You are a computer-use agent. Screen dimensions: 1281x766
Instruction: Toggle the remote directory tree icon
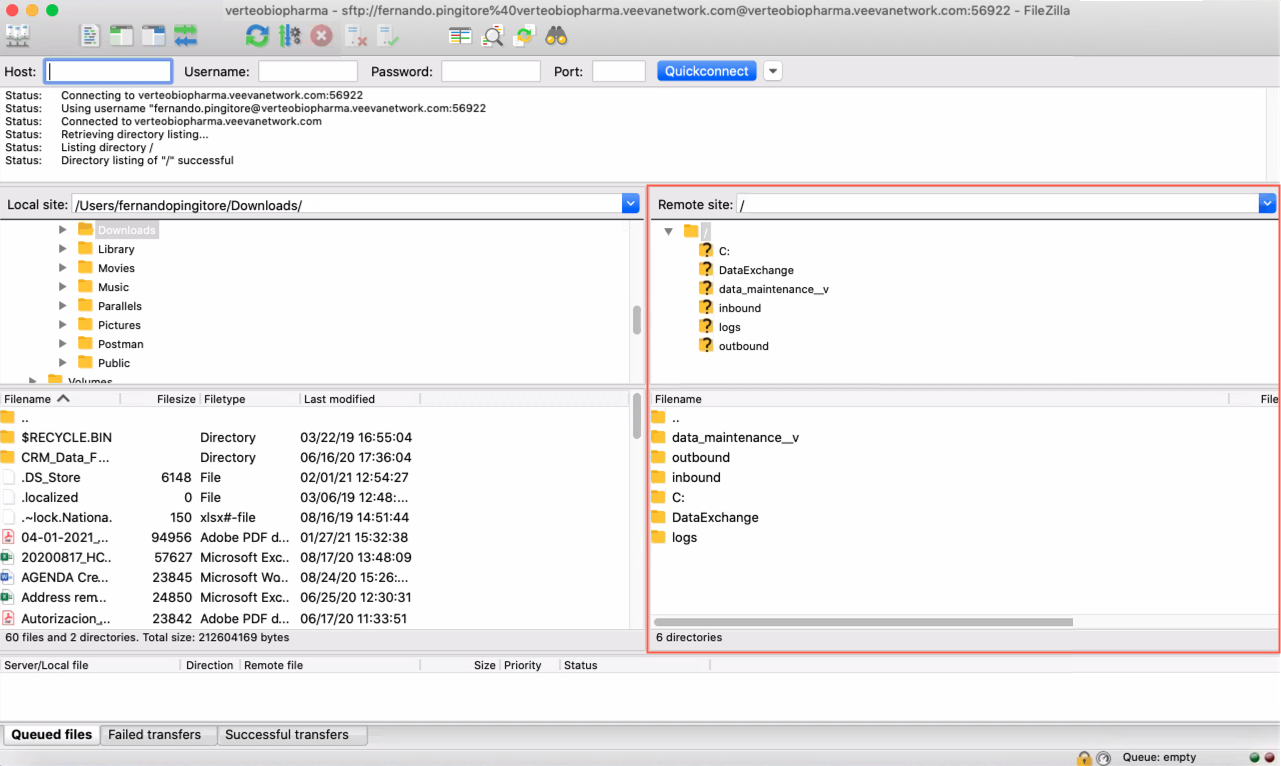tap(153, 36)
